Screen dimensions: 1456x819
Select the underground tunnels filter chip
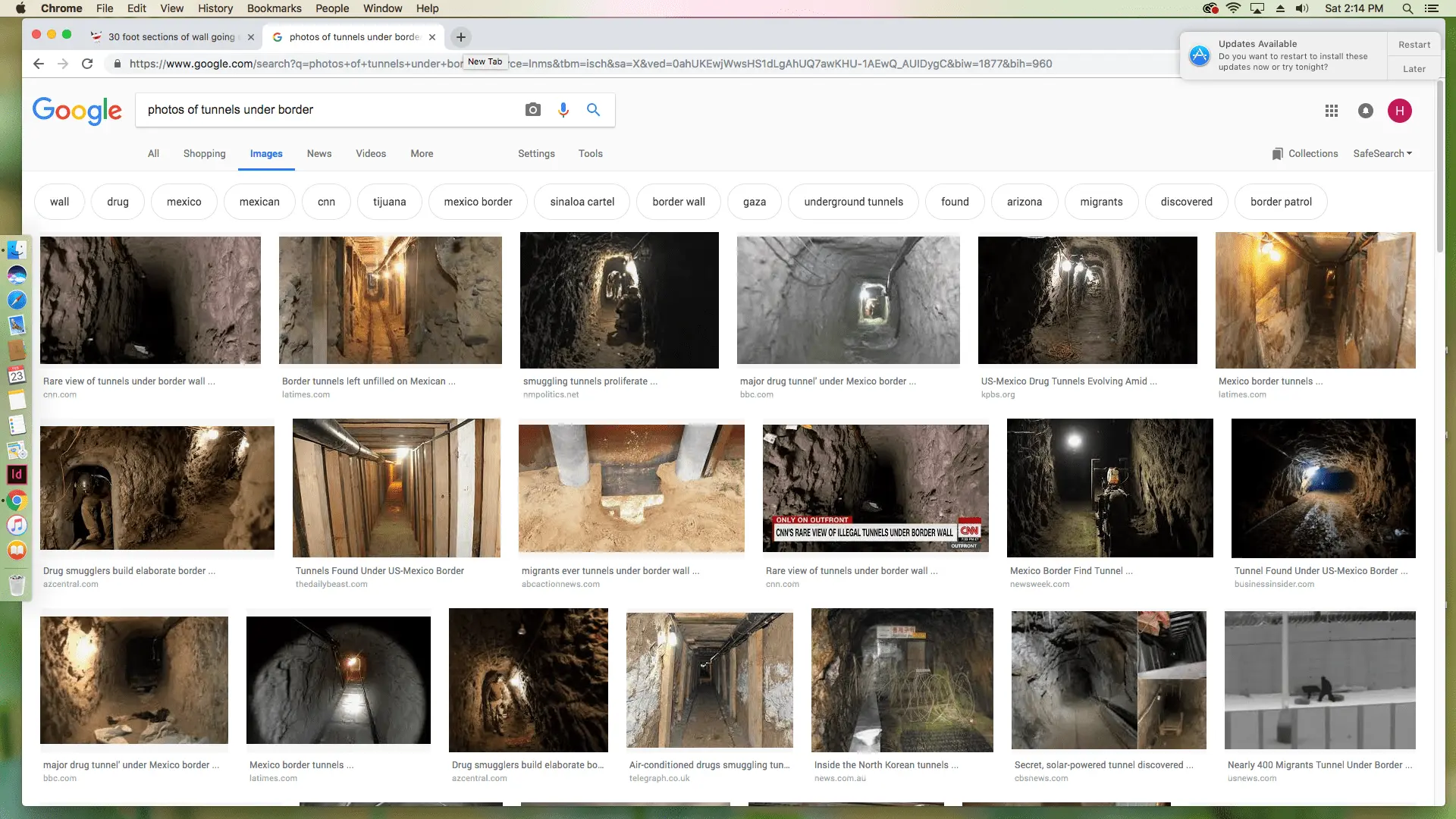pos(853,202)
